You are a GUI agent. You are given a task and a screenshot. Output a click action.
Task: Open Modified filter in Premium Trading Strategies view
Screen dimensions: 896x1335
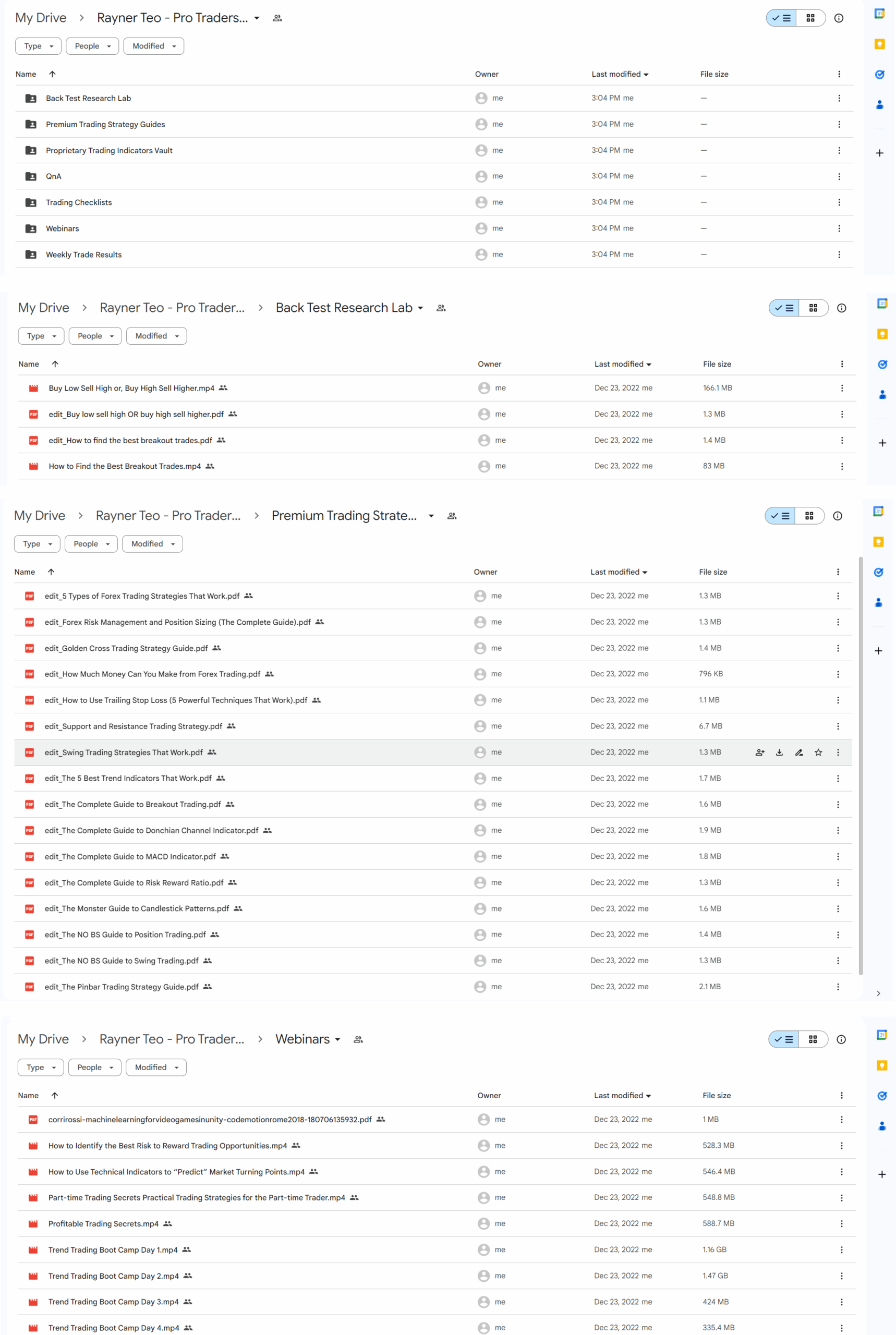pyautogui.click(x=153, y=544)
